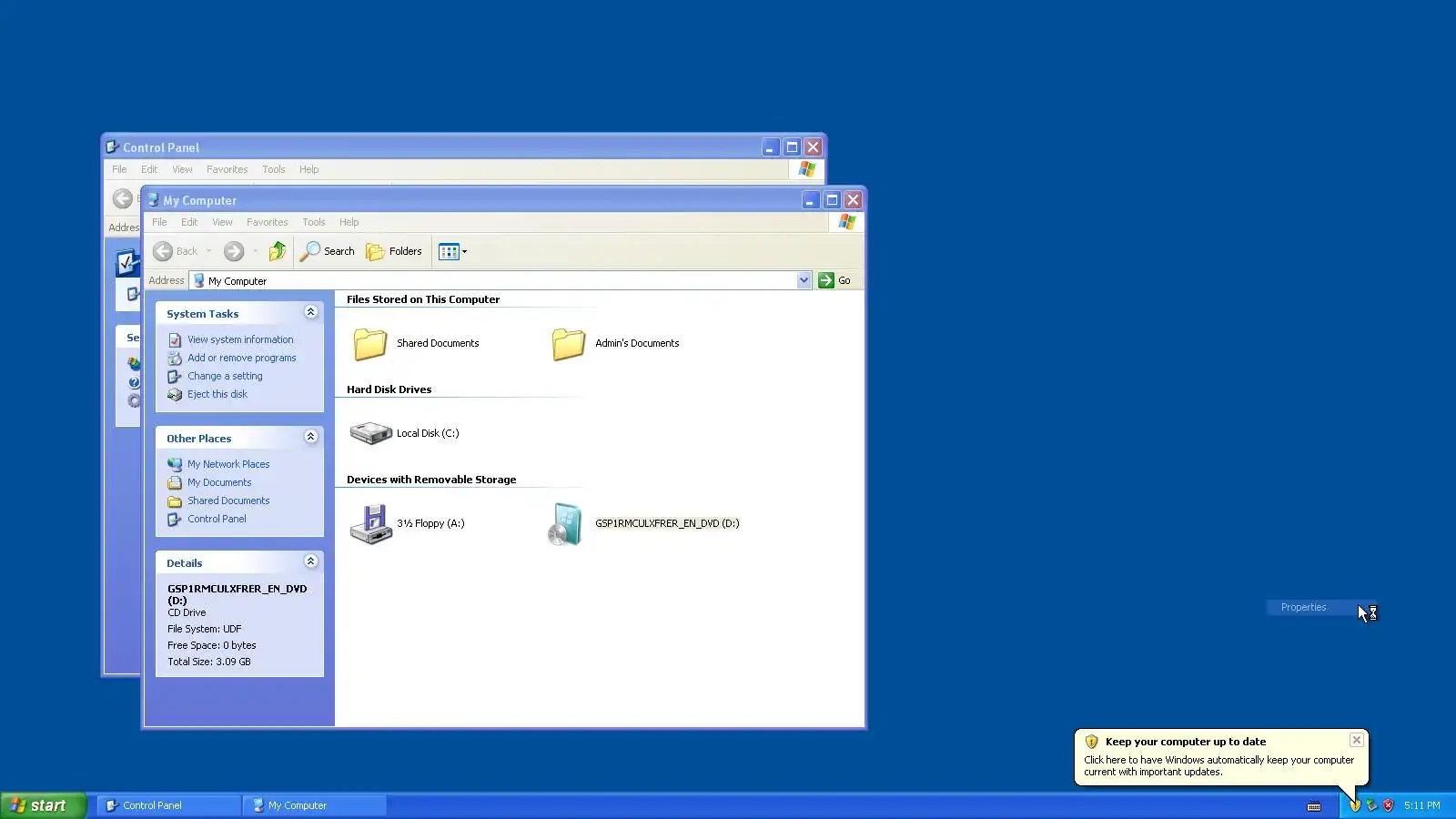Click the 5:11 PM system clock
1456x819 pixels.
pyautogui.click(x=1421, y=805)
